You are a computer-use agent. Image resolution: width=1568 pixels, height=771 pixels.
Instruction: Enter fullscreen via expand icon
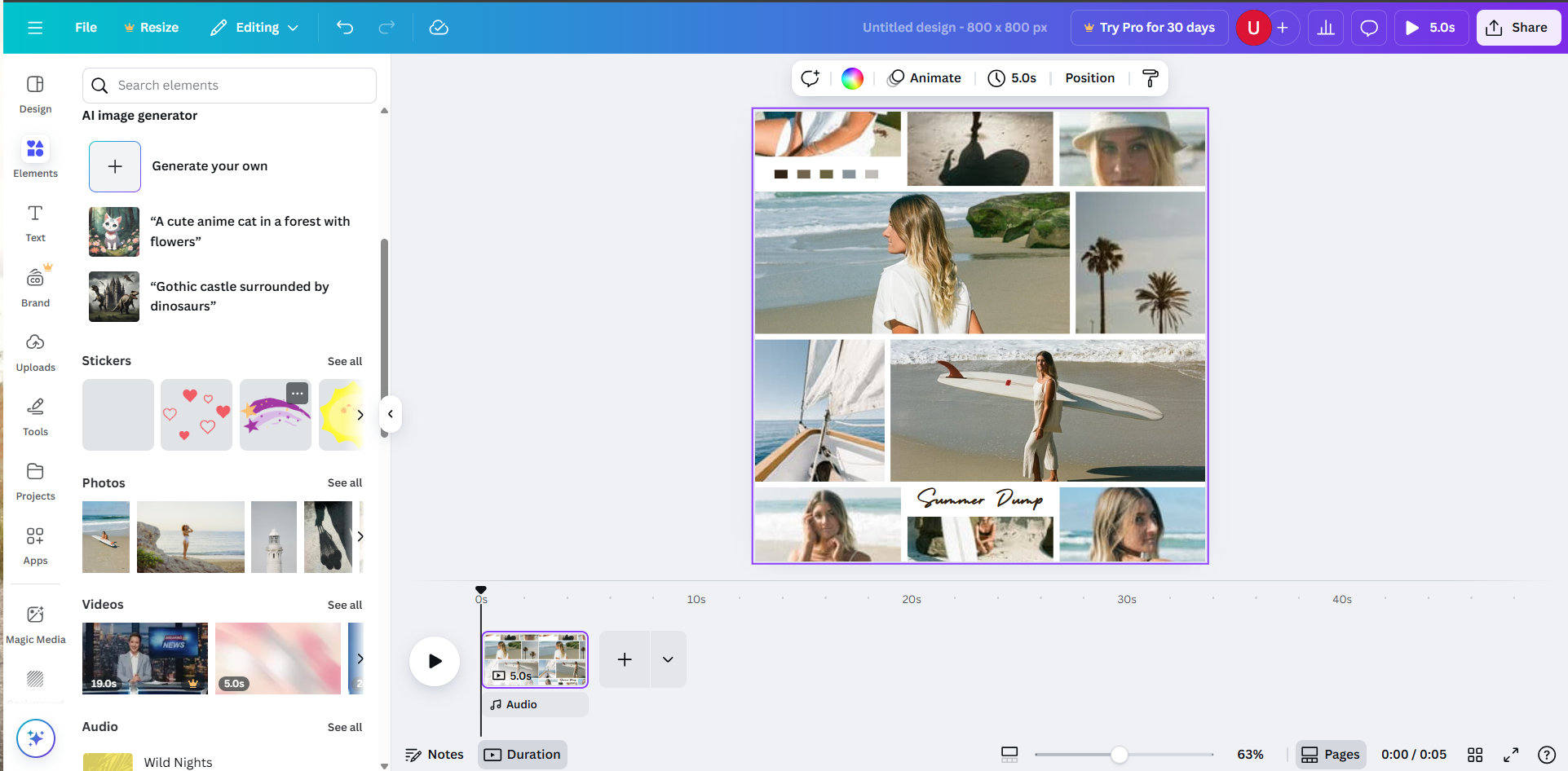point(1511,754)
